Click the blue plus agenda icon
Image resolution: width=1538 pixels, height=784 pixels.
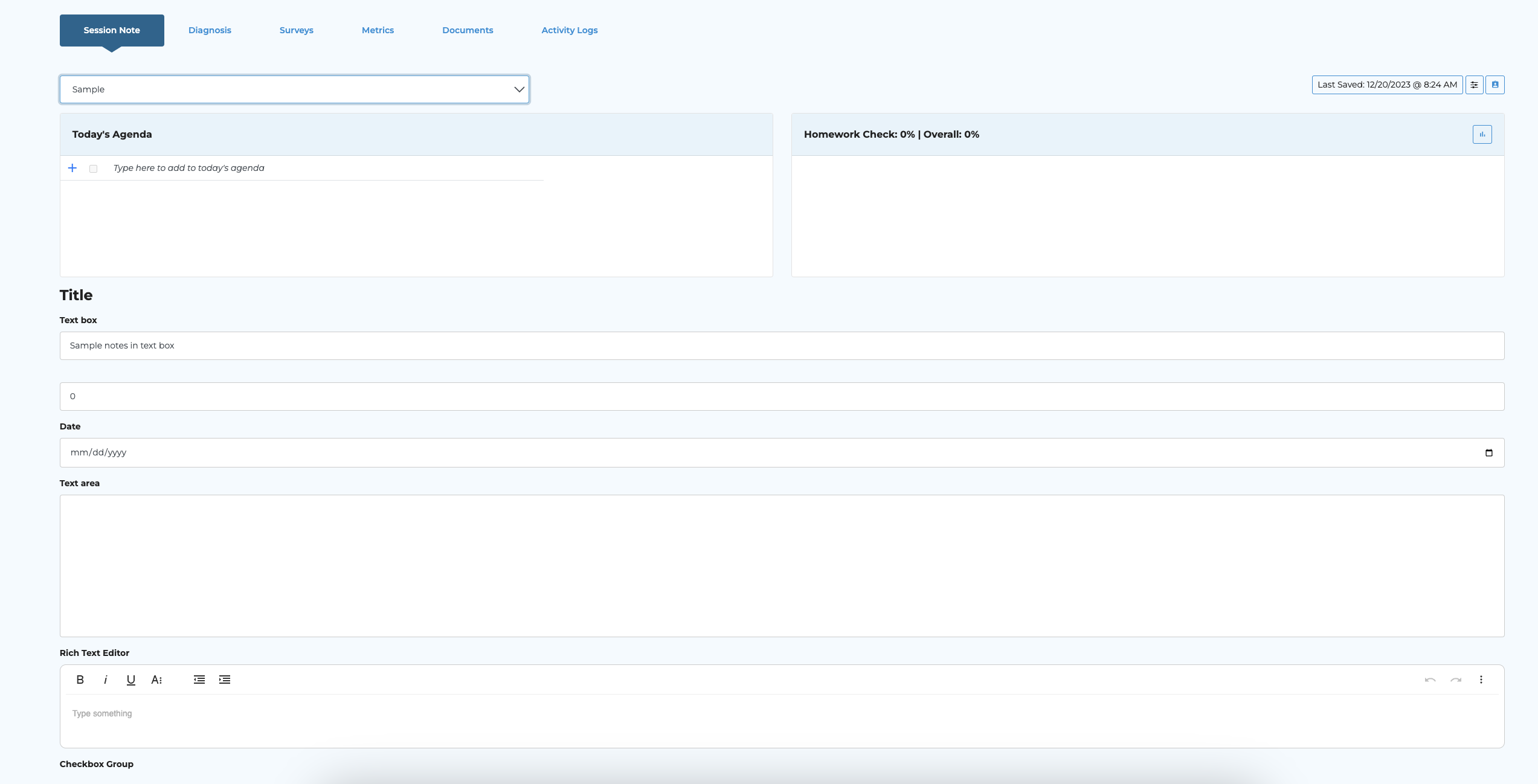pos(72,168)
